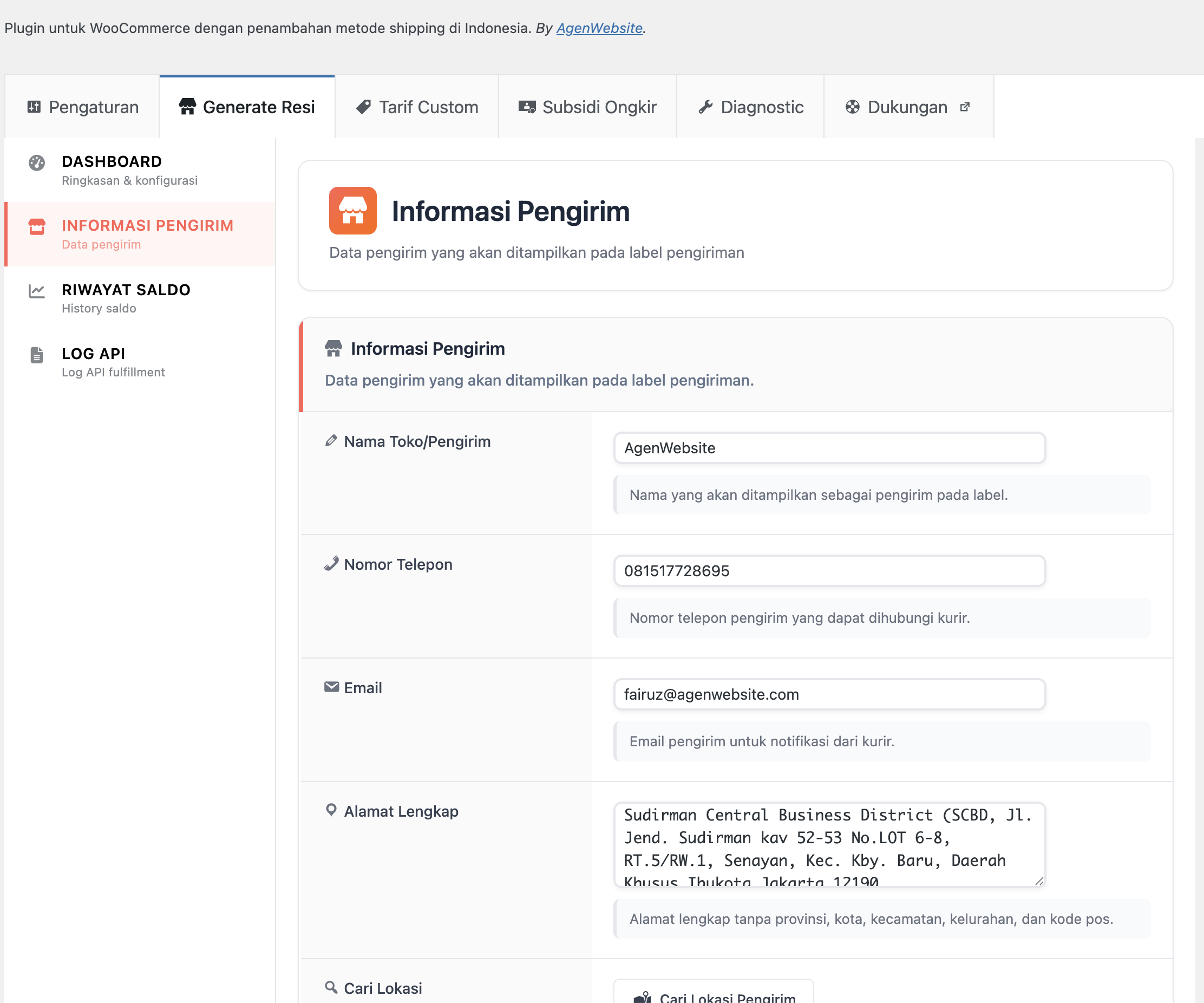Click the Riwayat Saldo chart icon
The height and width of the screenshot is (1003, 1204).
[x=37, y=291]
